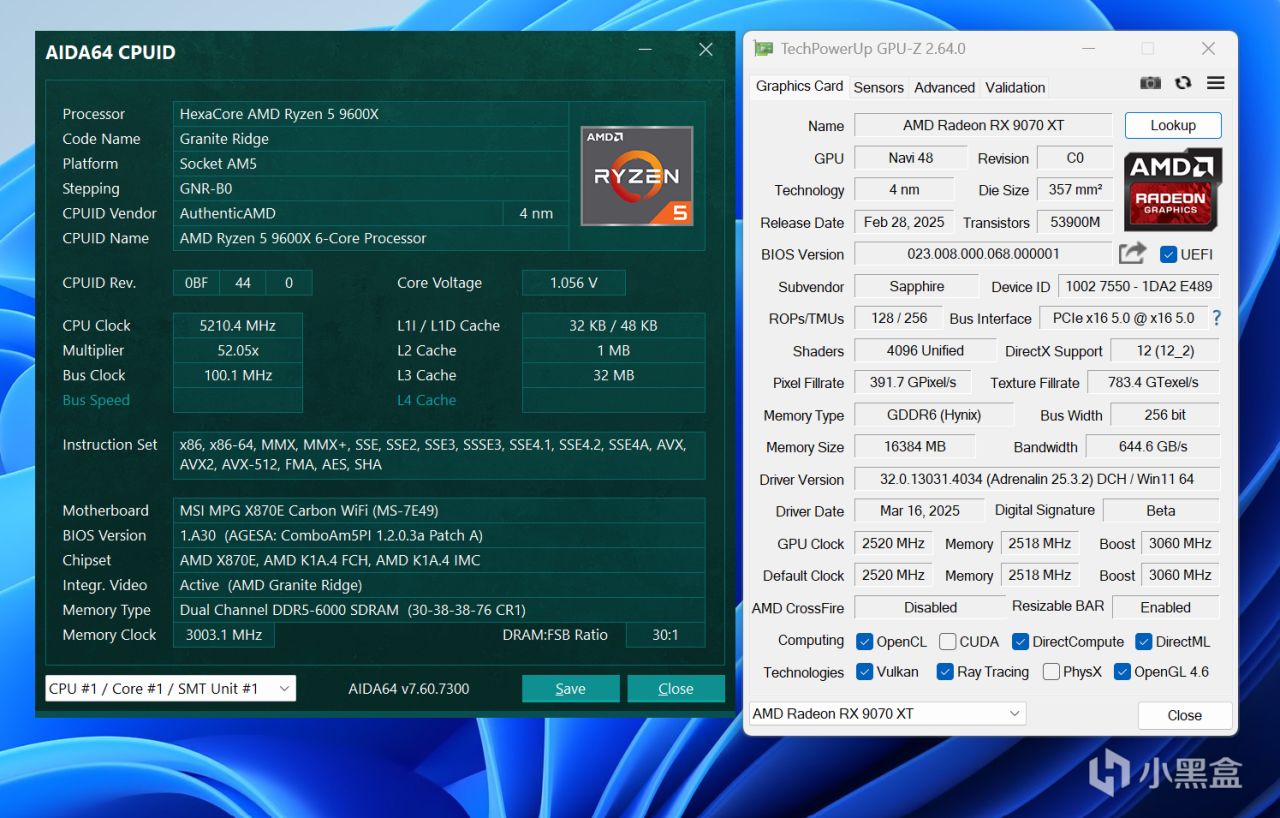Switch to the Sensors tab
Image resolution: width=1280 pixels, height=818 pixels.
878,87
